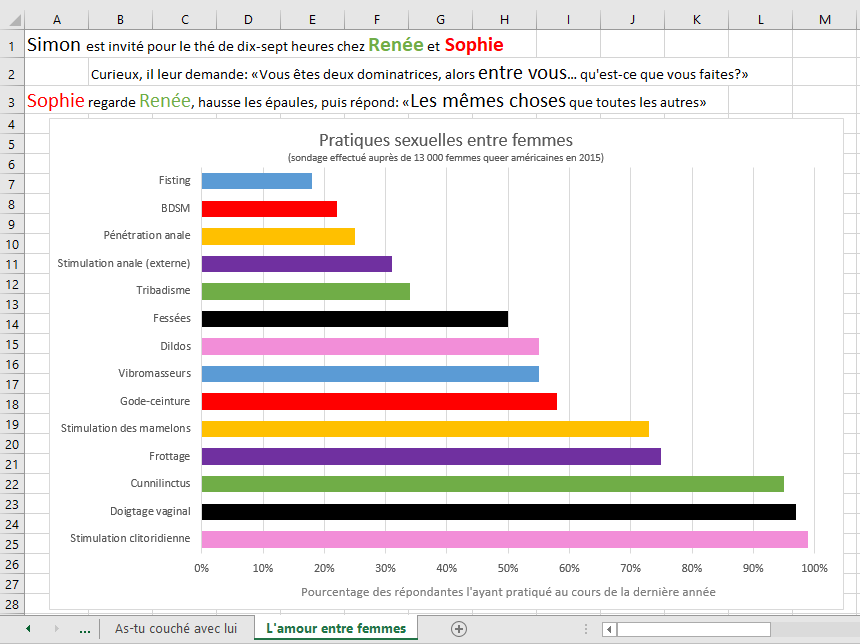Switch to the "As-tu couché avec lui" sheet
This screenshot has height=644, width=860.
coord(176,629)
